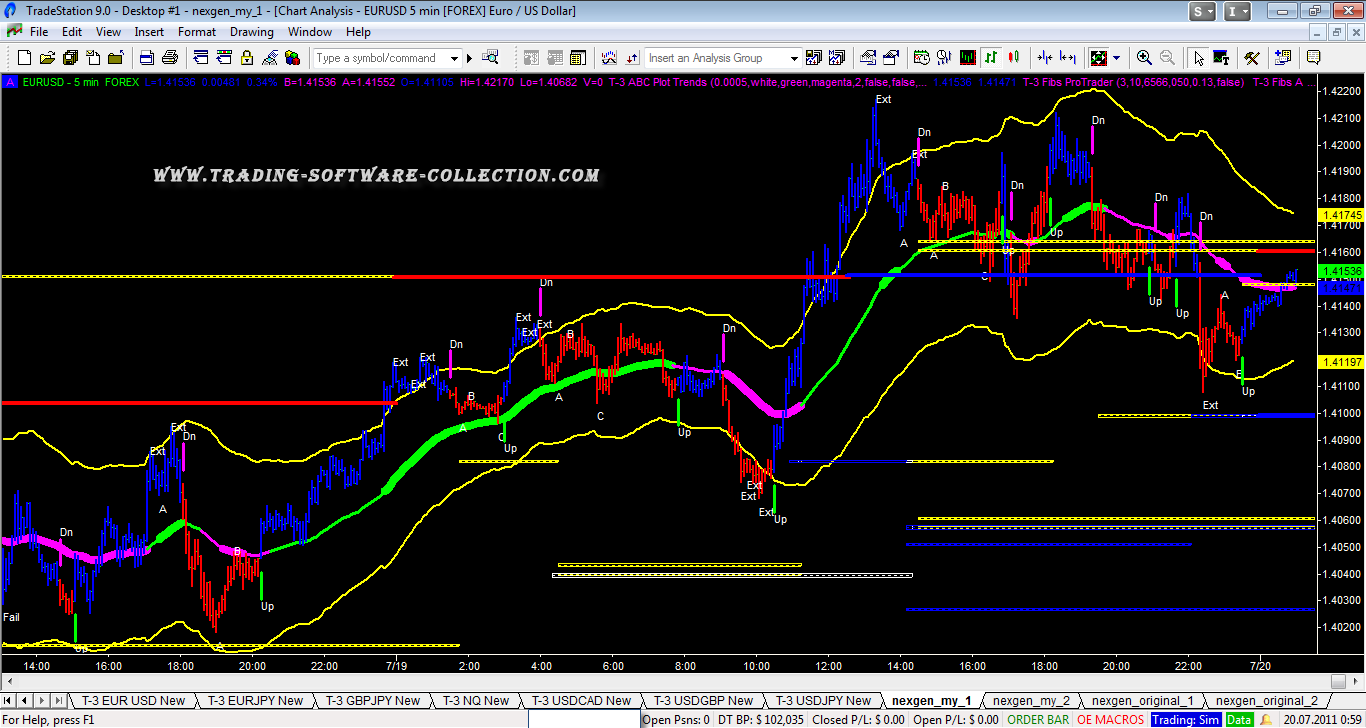Switch to the T-3 USDCAD New tab

(581, 701)
